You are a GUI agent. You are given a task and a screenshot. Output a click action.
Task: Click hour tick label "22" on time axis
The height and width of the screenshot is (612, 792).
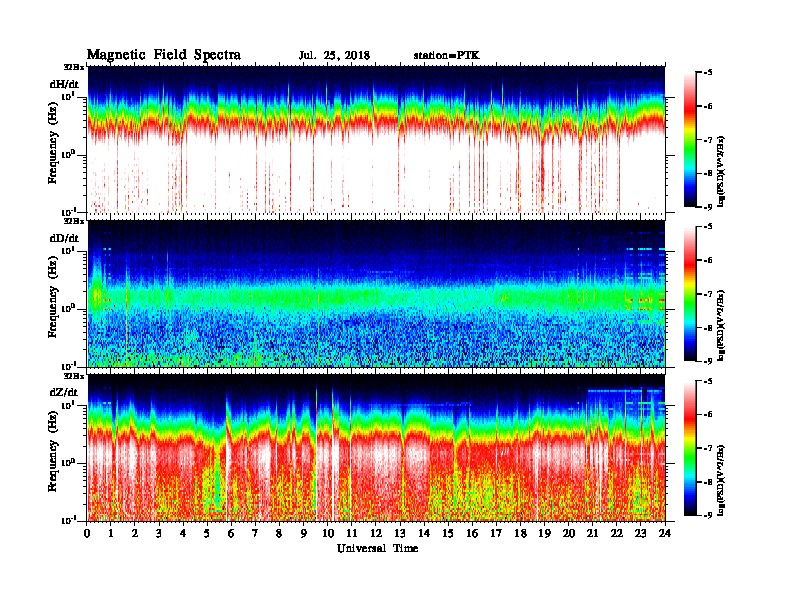pyautogui.click(x=617, y=533)
